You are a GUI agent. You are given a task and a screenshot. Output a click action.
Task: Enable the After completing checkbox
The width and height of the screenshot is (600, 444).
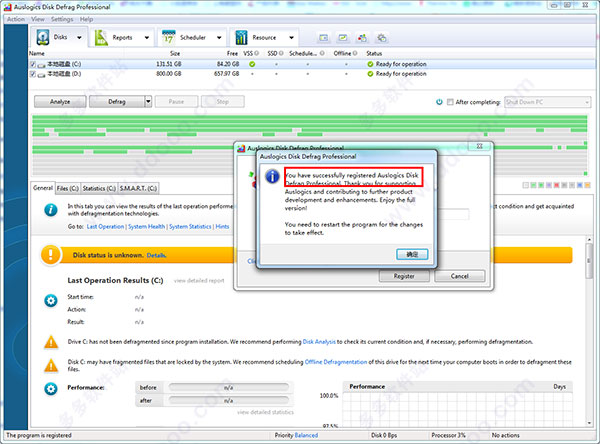coord(450,101)
